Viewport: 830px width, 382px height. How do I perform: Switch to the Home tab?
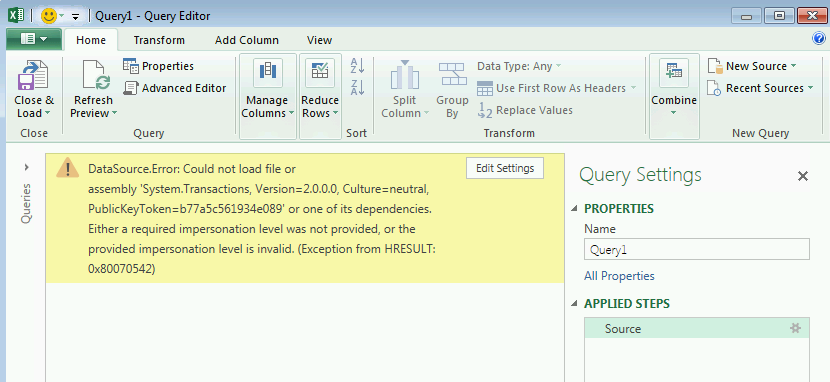91,40
